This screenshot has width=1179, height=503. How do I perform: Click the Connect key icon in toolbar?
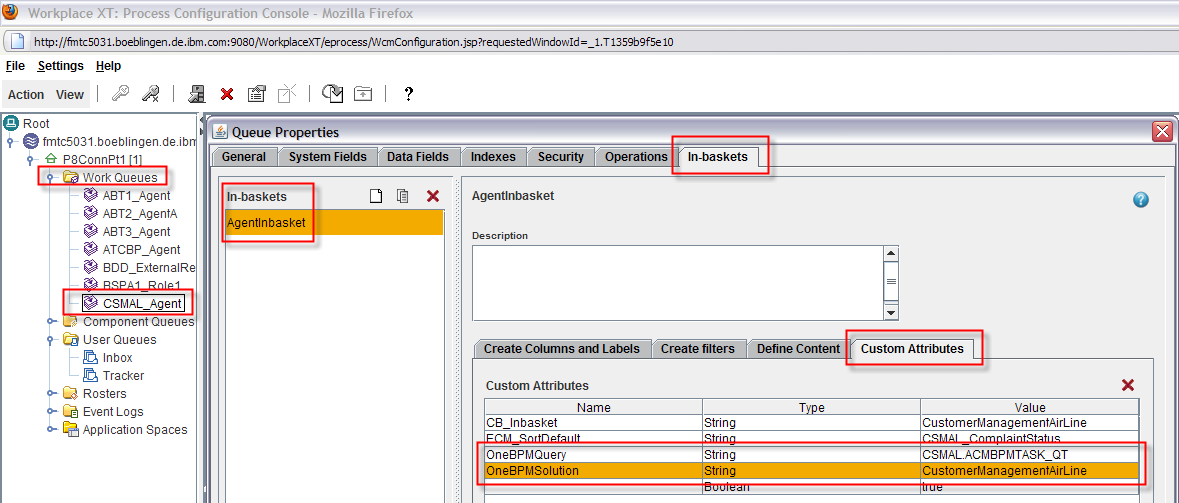pyautogui.click(x=120, y=93)
